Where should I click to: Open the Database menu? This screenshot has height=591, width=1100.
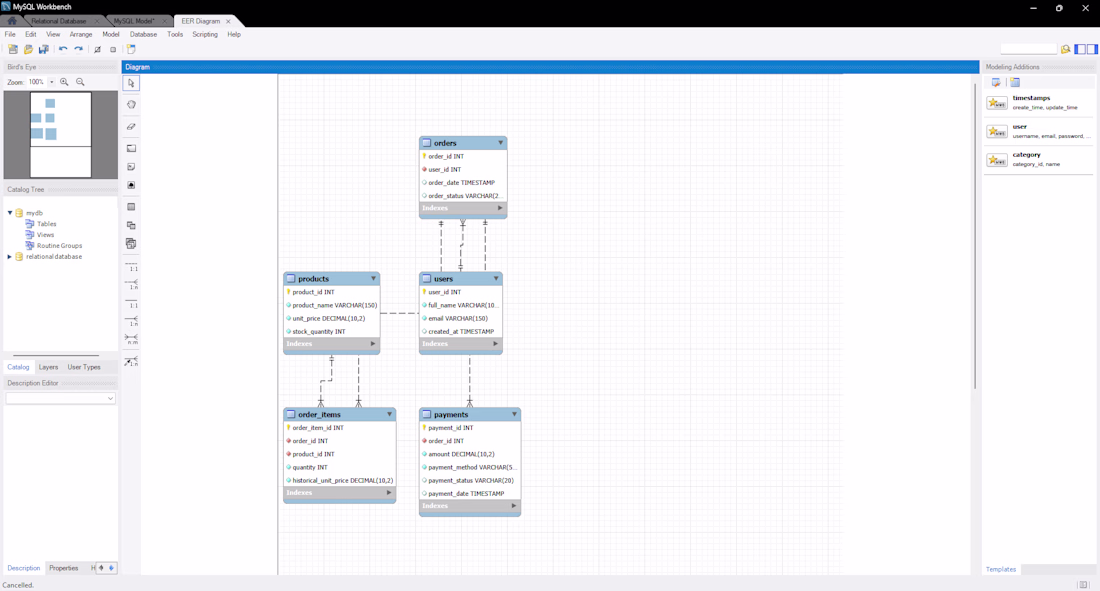[x=143, y=34]
